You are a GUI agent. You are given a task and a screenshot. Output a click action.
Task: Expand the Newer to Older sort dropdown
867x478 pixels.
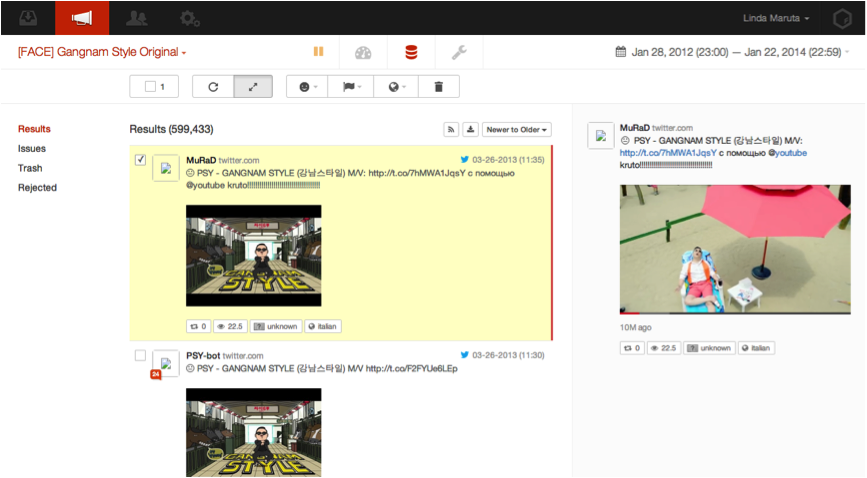517,130
